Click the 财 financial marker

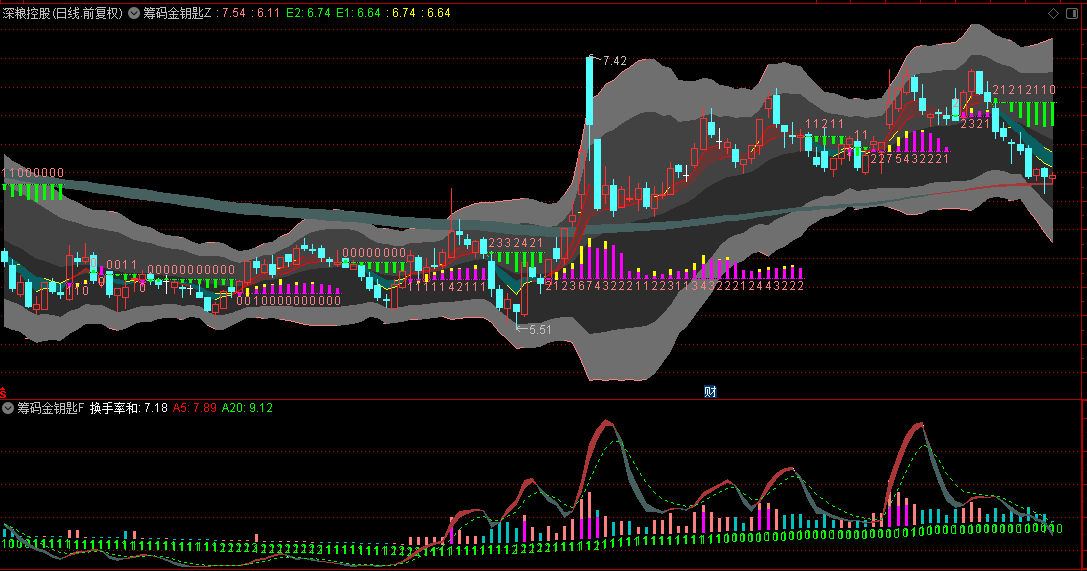pos(710,392)
